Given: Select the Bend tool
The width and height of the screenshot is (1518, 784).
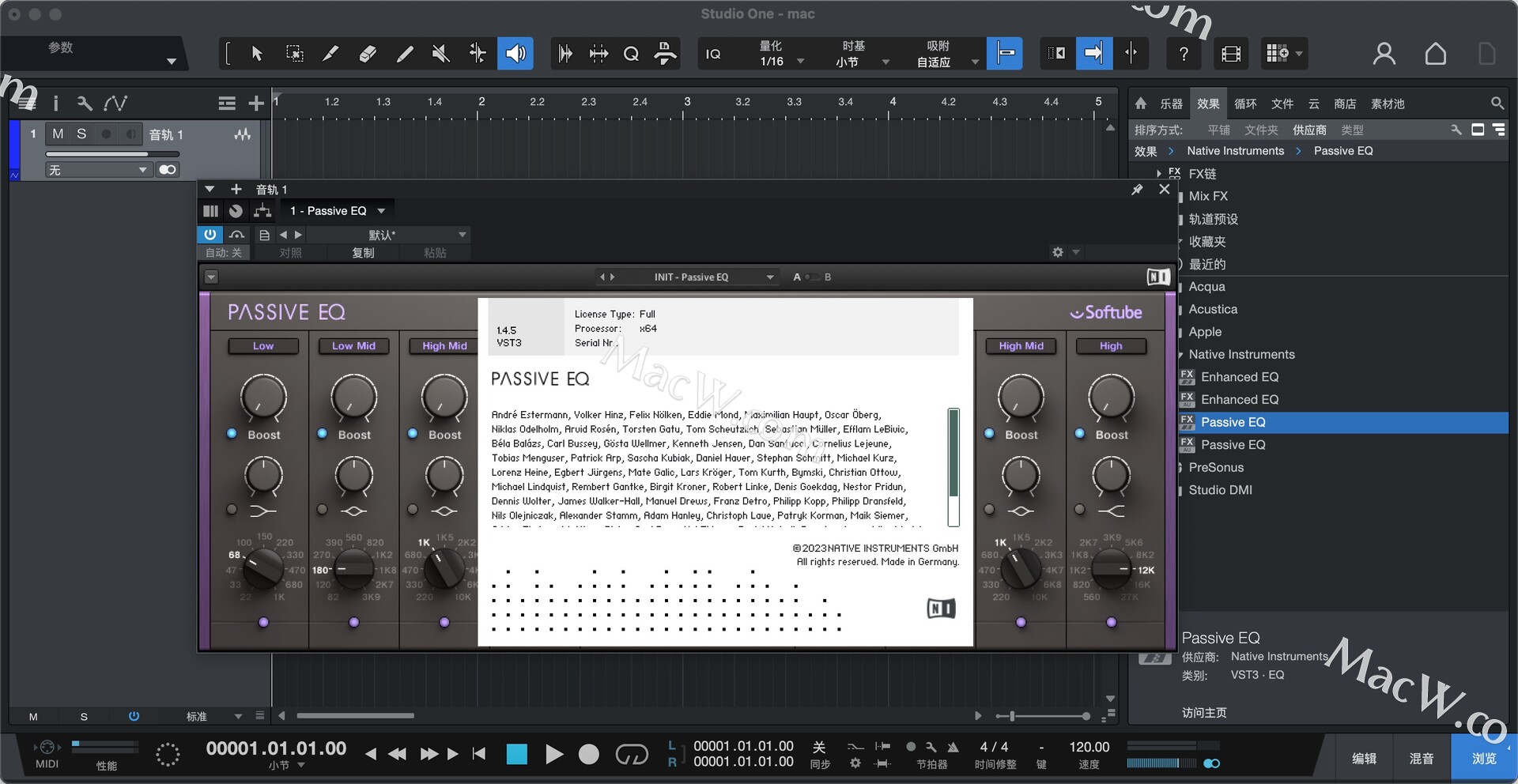Looking at the screenshot, I should [x=478, y=54].
